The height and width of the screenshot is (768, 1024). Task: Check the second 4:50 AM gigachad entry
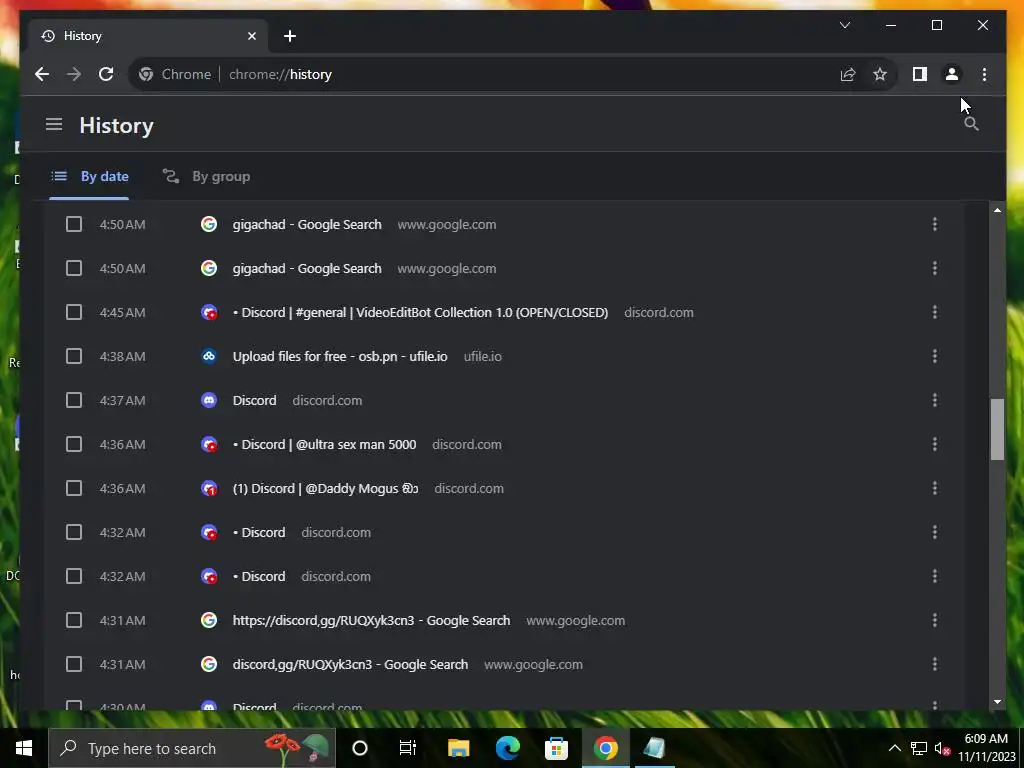pos(74,268)
